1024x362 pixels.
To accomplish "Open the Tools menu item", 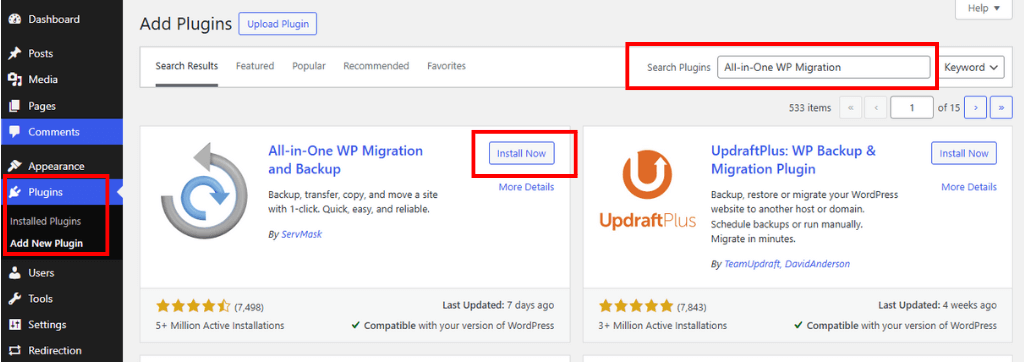I will tap(61, 299).
